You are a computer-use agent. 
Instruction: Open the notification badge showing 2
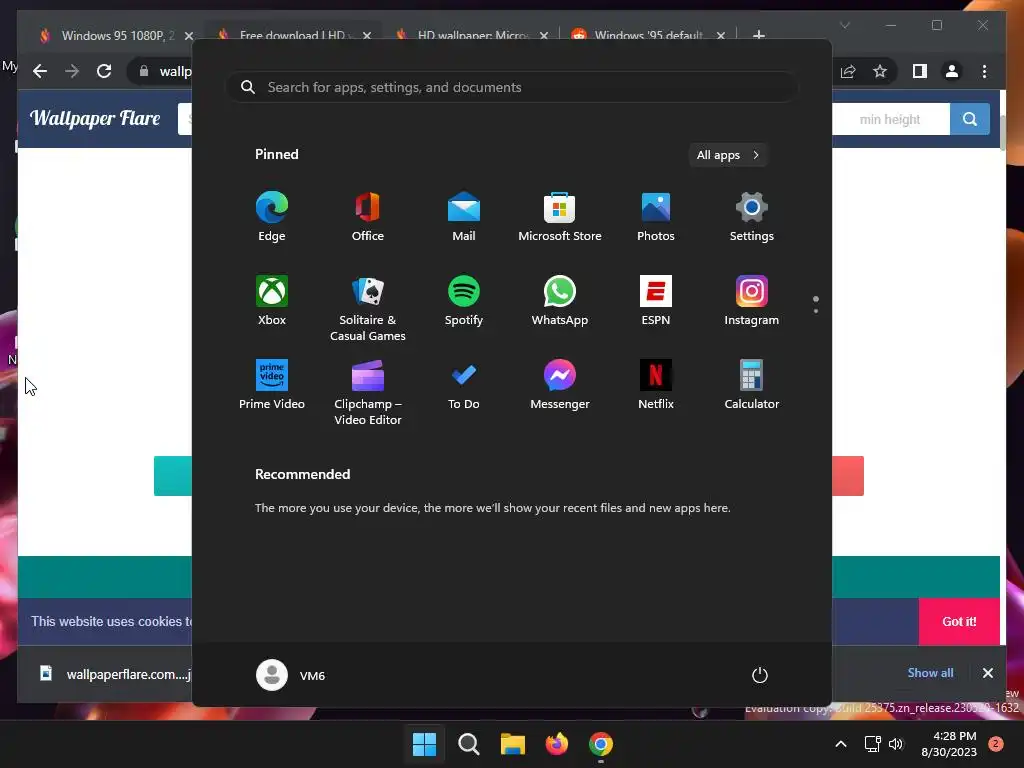pos(996,744)
